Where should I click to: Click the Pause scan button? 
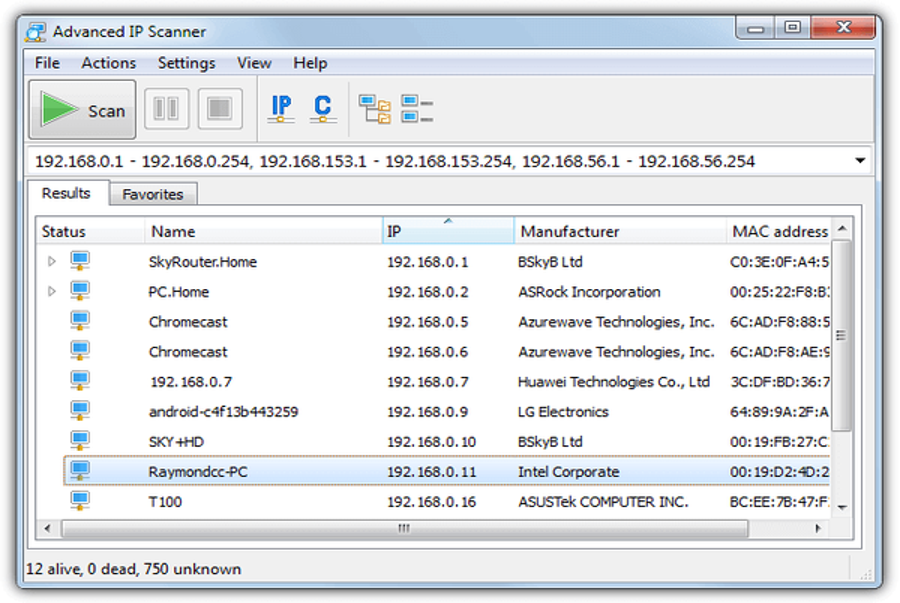(x=166, y=108)
